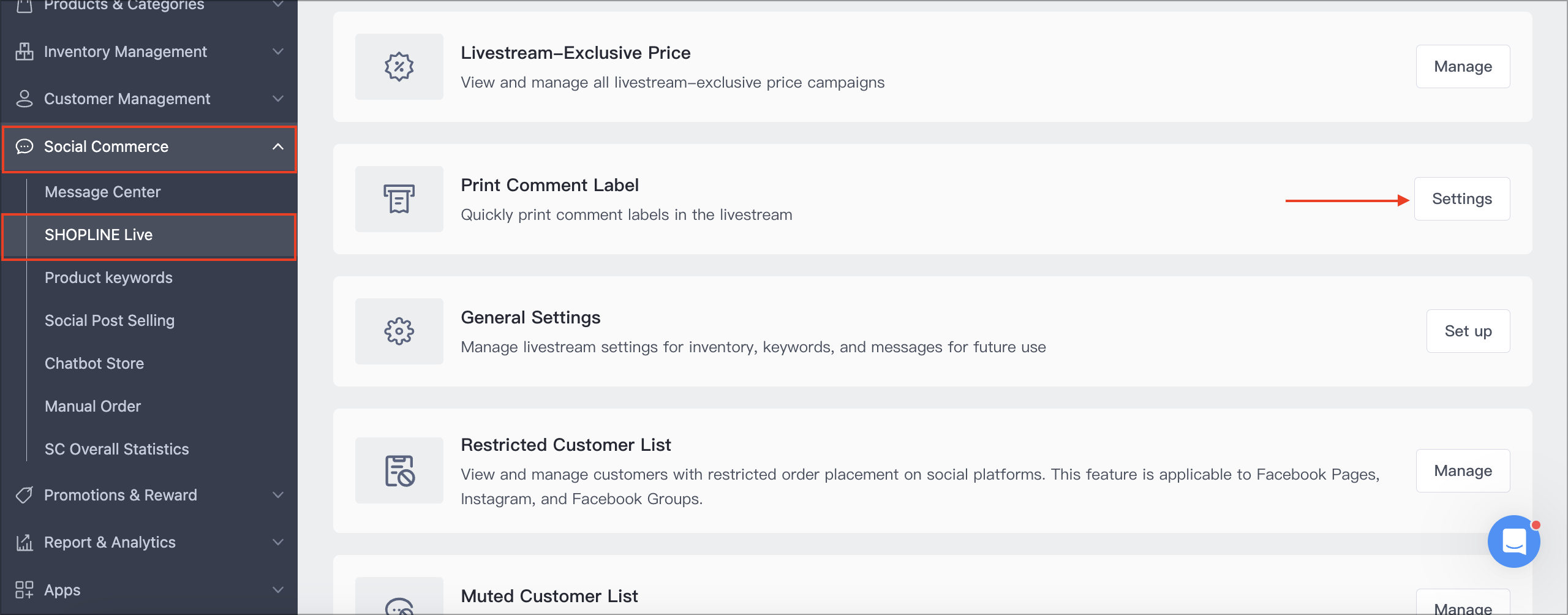Image resolution: width=1568 pixels, height=615 pixels.
Task: Click the Livestream-Exclusive Price discount icon
Action: pos(399,67)
